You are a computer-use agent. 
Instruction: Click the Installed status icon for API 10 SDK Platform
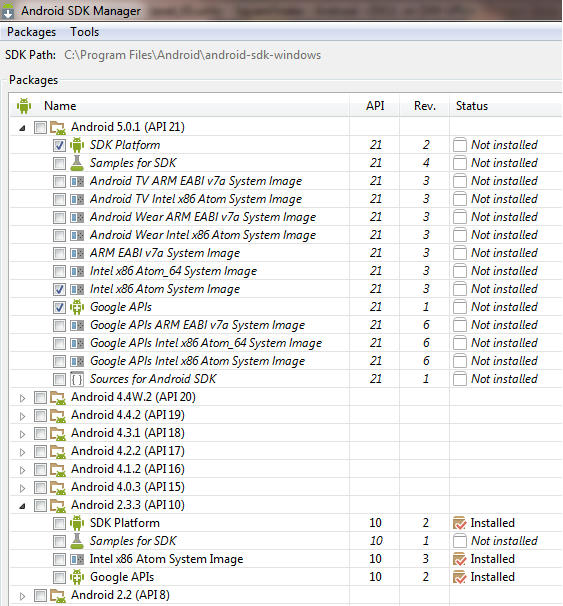[459, 523]
